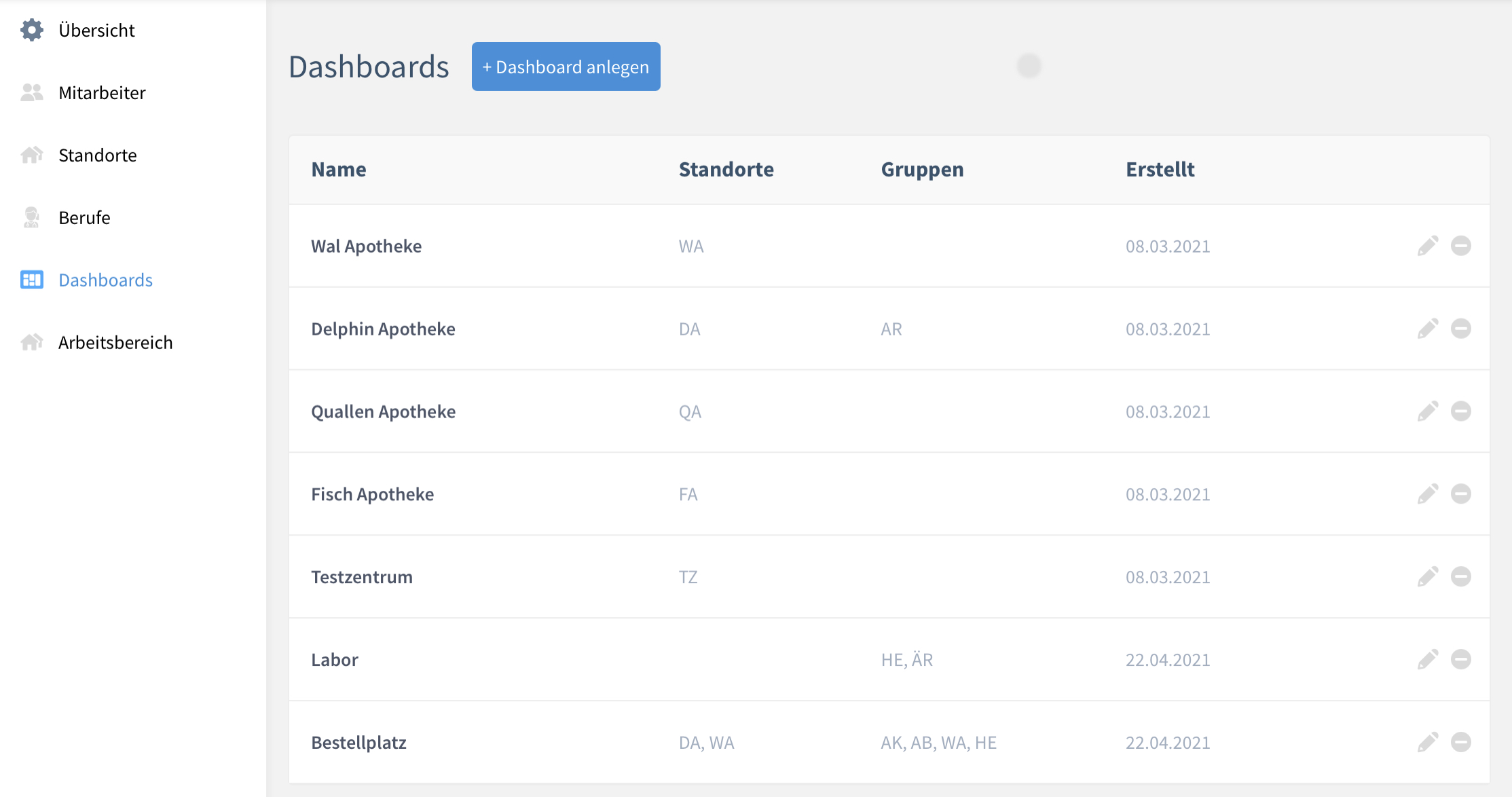Delete the Fisch Apotheke dashboard
The image size is (1512, 797).
click(1461, 494)
